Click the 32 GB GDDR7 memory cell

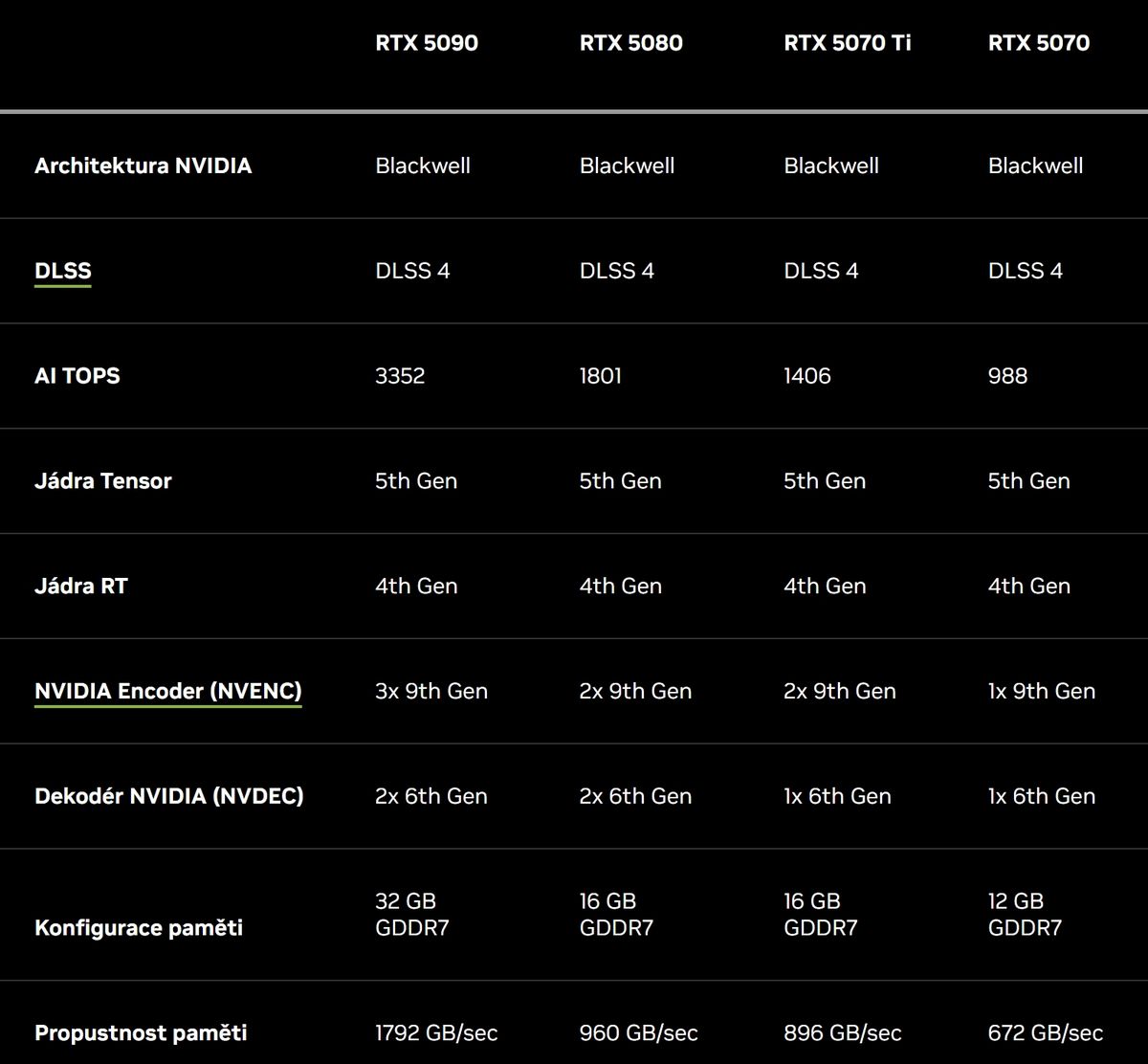click(x=412, y=915)
